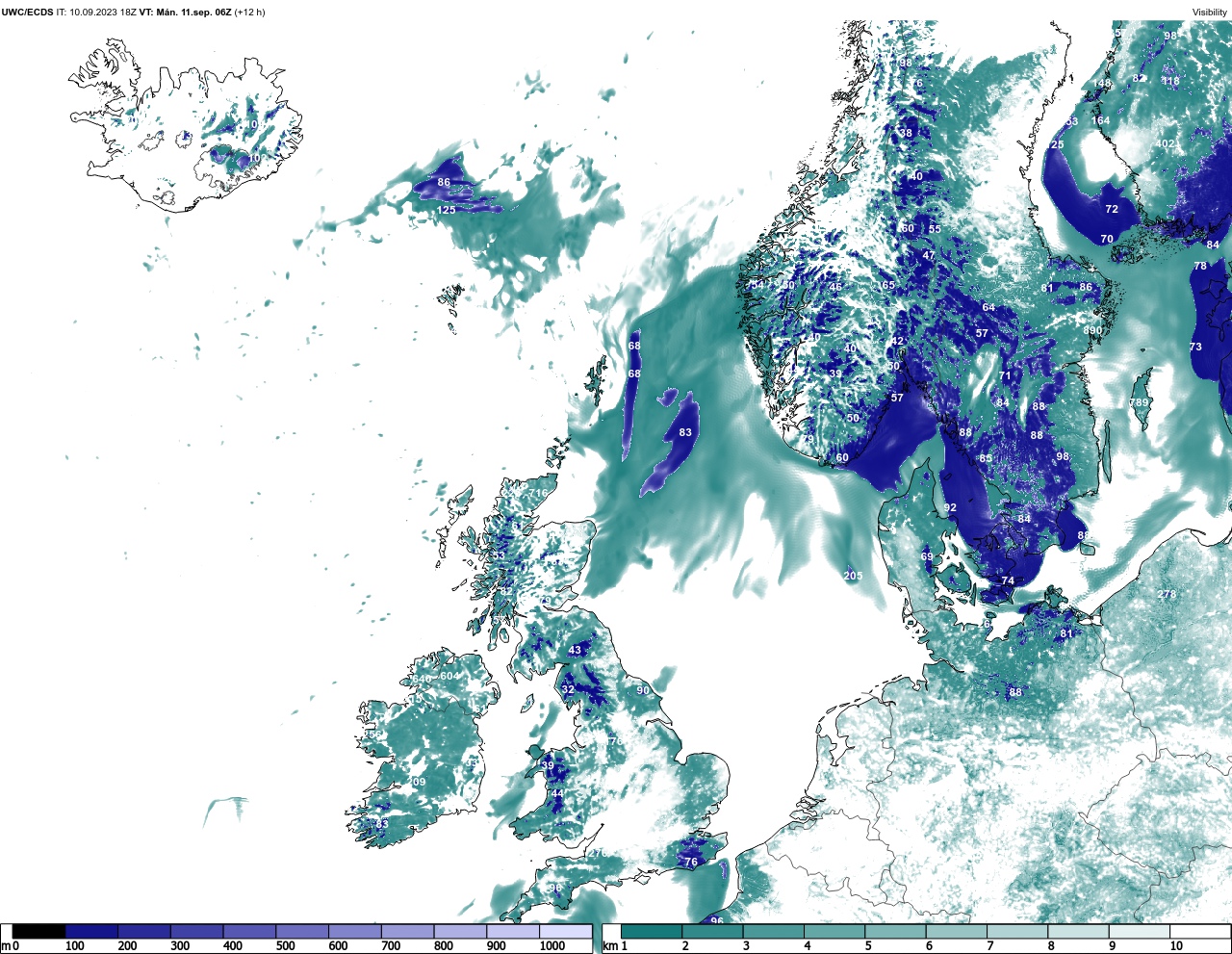
Task: Click the '1000' legend tick label
Action: tap(552, 946)
